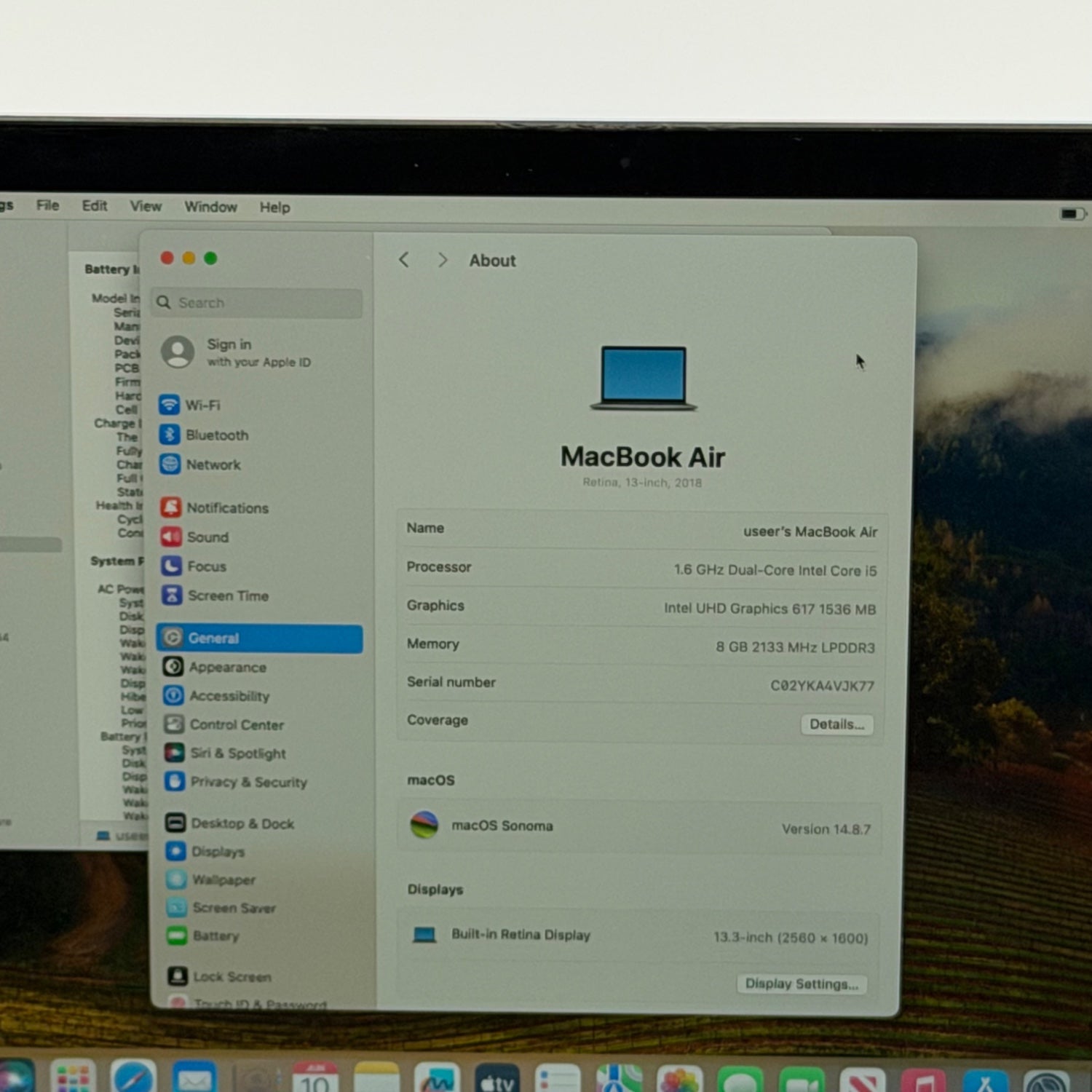
Task: Click the Details... button for Coverage
Action: [837, 724]
